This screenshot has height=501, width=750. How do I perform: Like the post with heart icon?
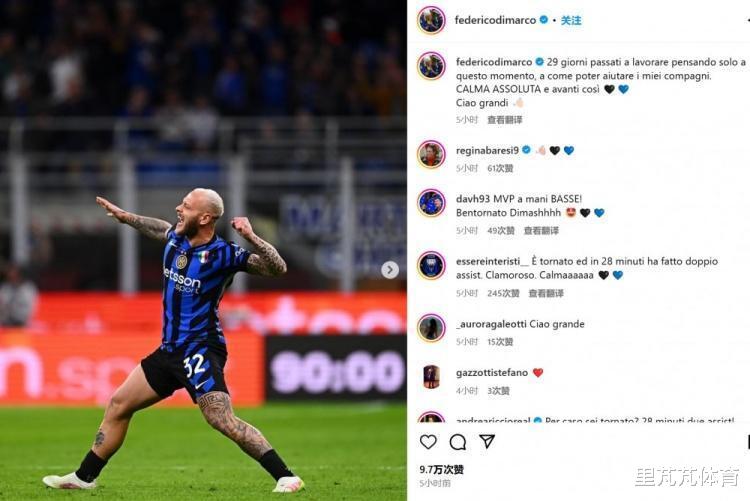click(x=428, y=442)
